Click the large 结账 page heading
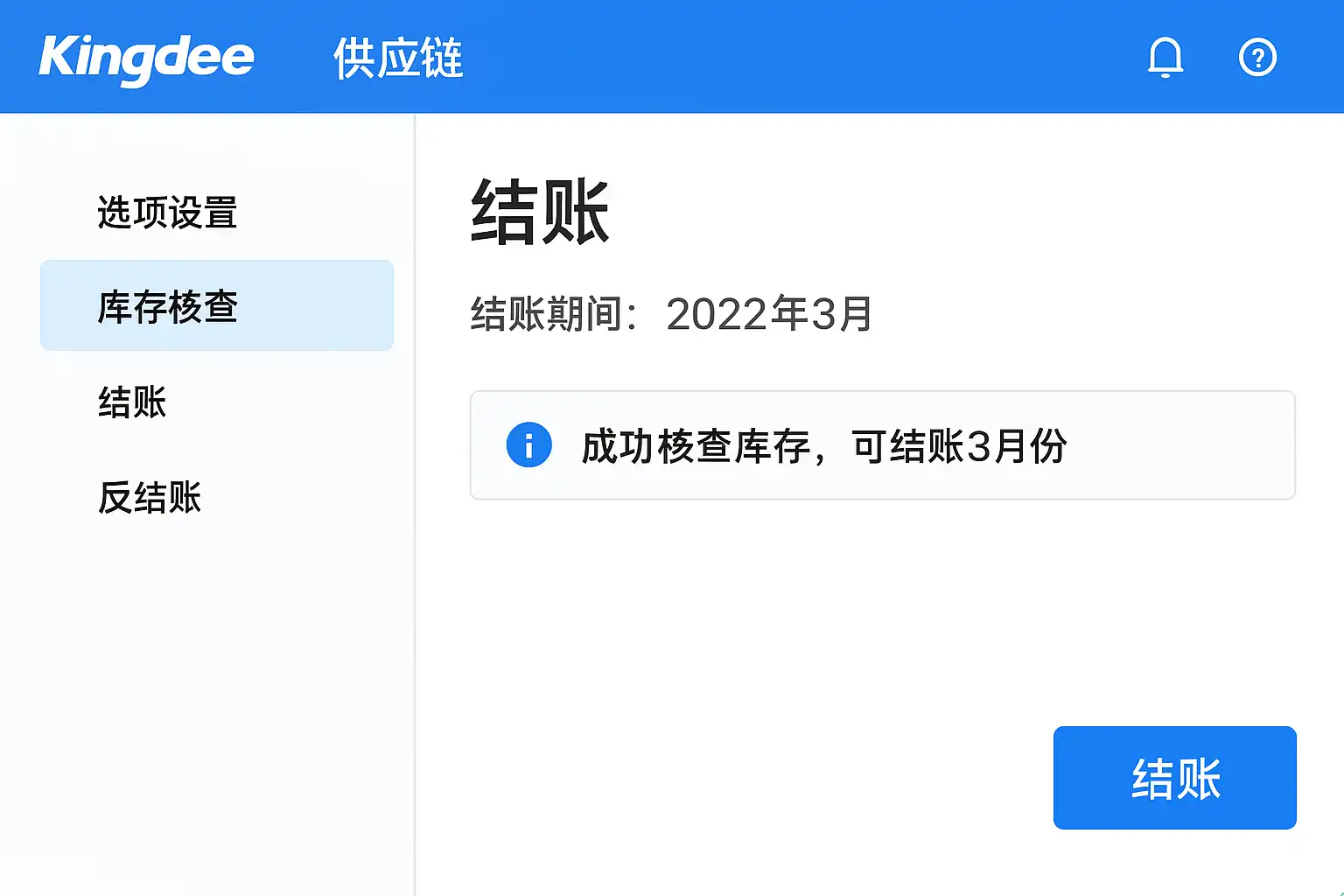Image resolution: width=1344 pixels, height=896 pixels. click(540, 212)
